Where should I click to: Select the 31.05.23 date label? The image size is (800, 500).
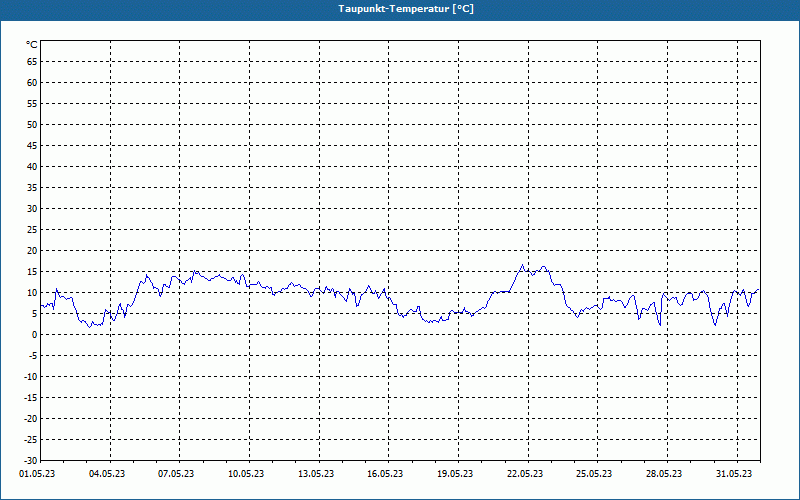click(734, 474)
